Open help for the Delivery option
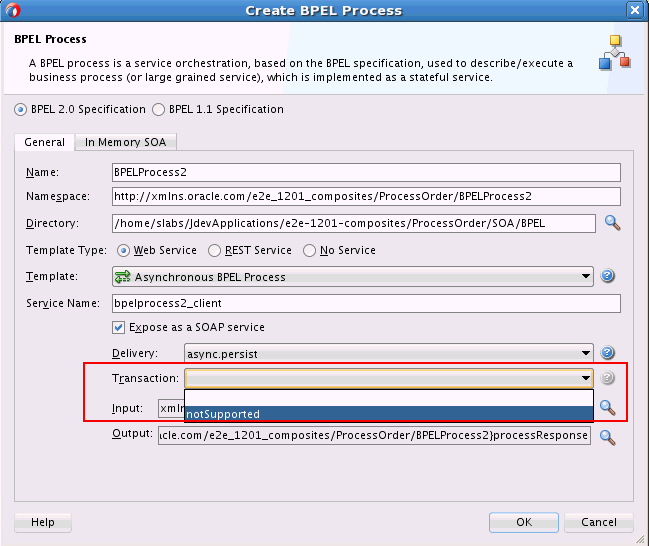 [607, 353]
